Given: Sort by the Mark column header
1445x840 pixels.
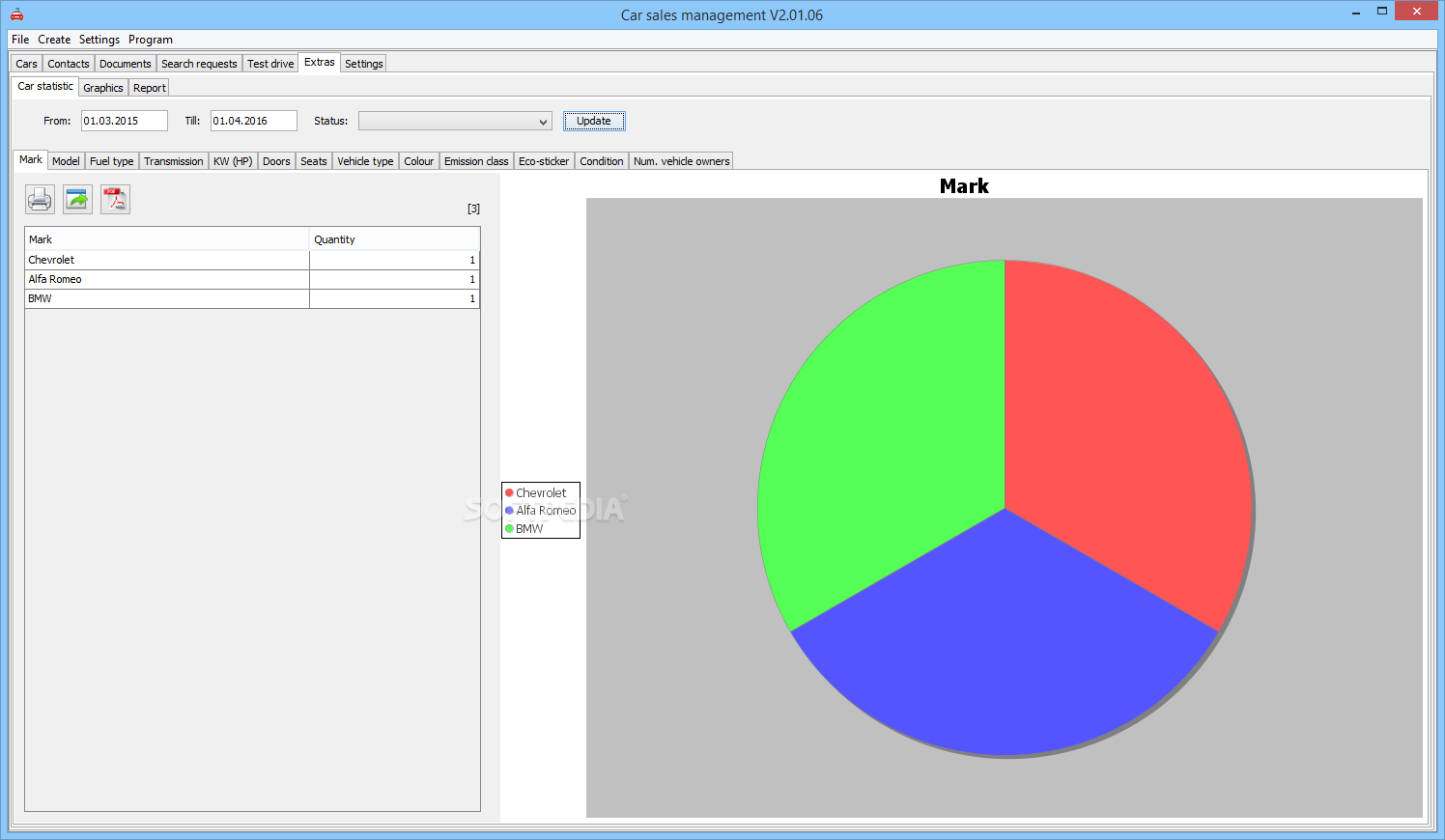Looking at the screenshot, I should (x=167, y=239).
